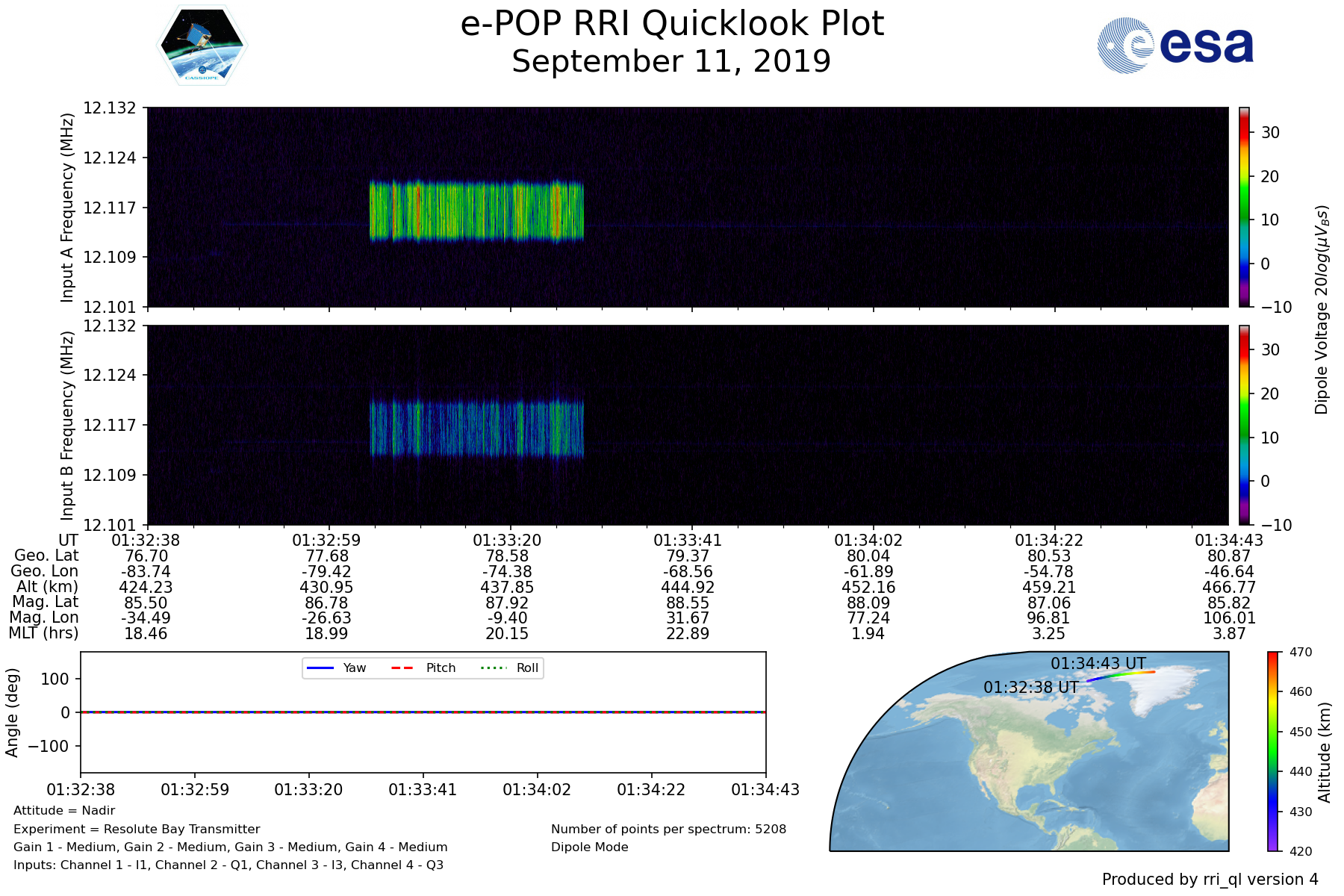
Task: Click the '01:32:38 UT' label on map
Action: 1030,687
